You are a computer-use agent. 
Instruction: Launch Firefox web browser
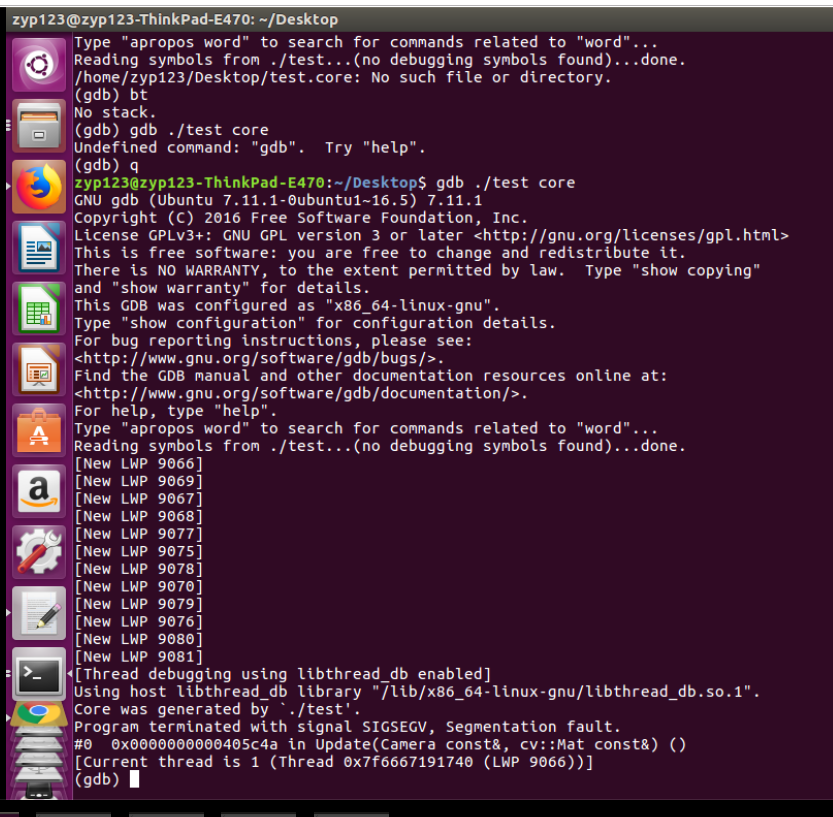39,188
